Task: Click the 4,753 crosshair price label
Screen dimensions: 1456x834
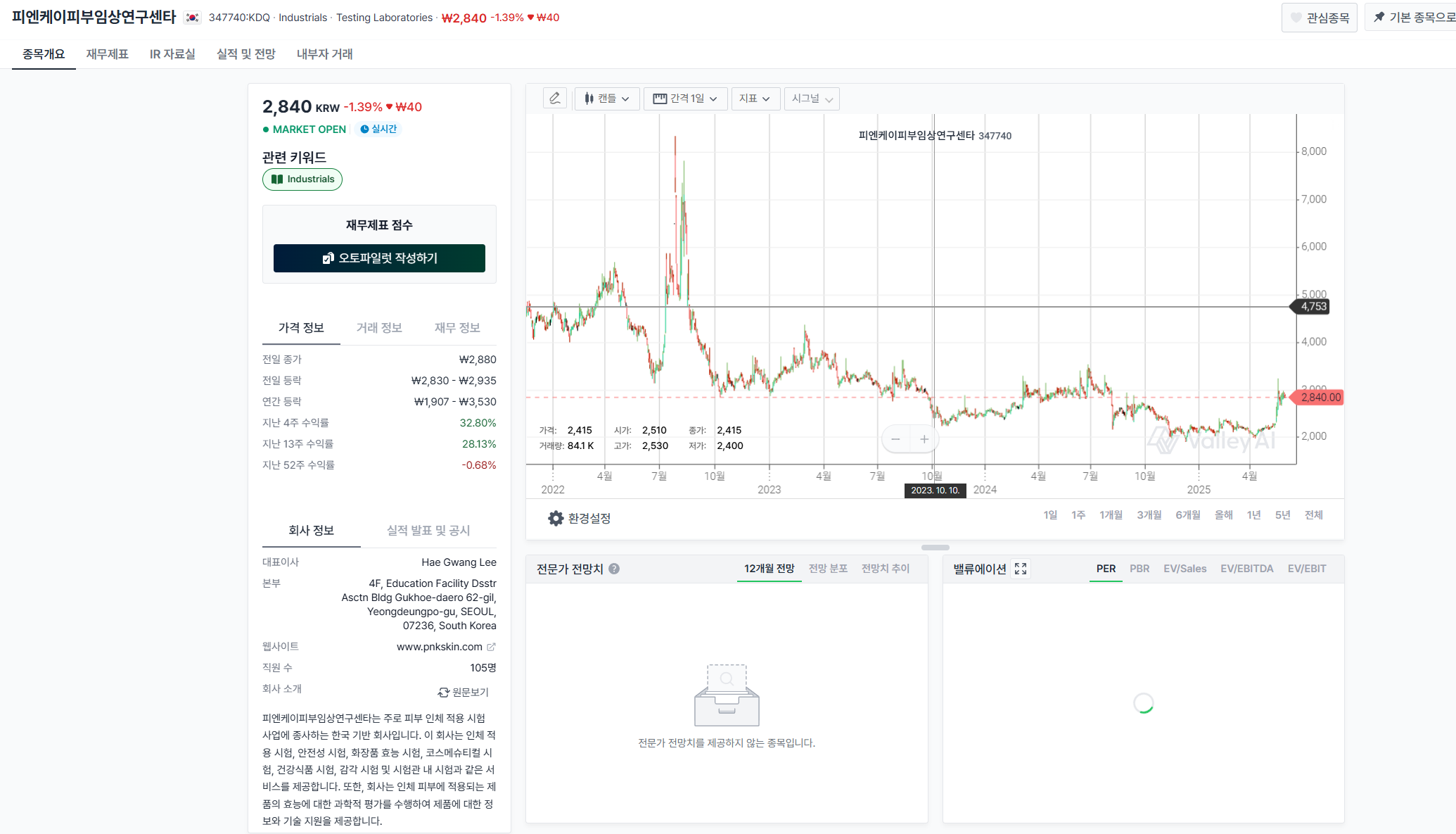Action: (x=1310, y=306)
